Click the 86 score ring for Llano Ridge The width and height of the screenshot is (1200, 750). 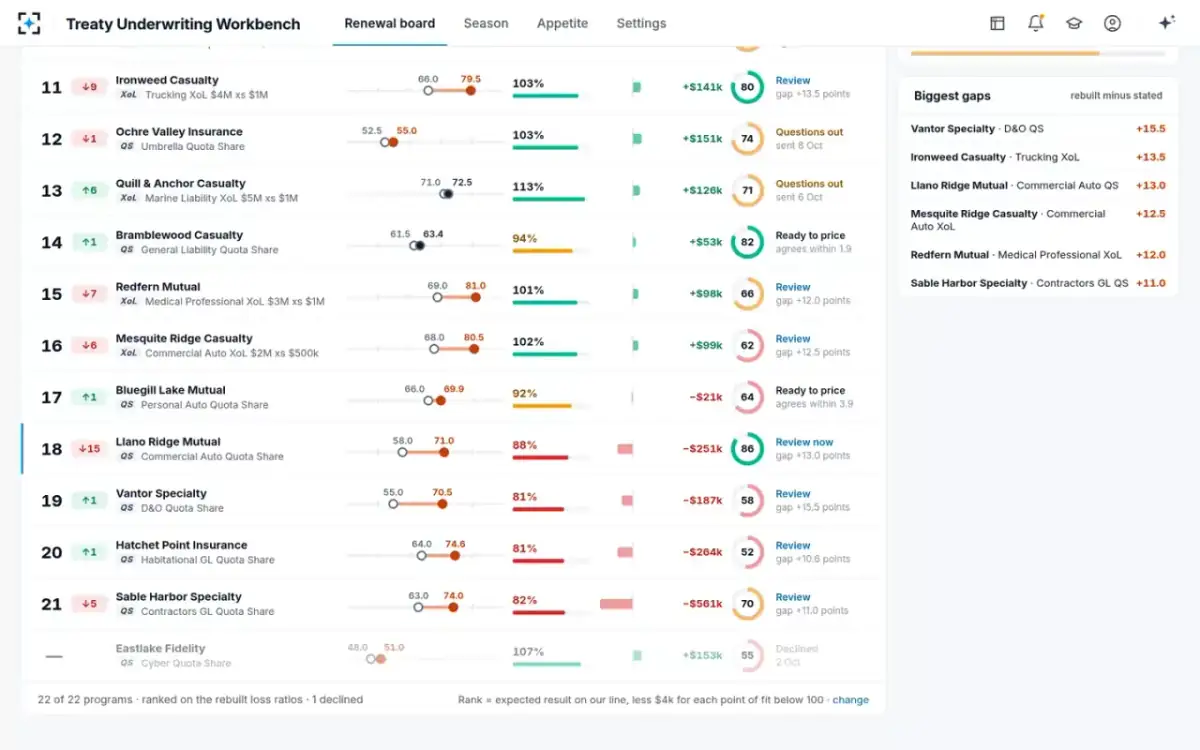pos(747,449)
